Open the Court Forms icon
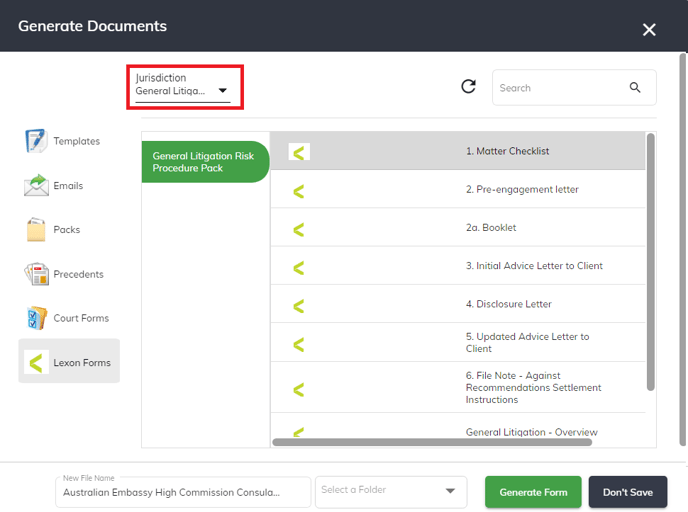Image resolution: width=688 pixels, height=512 pixels. click(x=36, y=318)
